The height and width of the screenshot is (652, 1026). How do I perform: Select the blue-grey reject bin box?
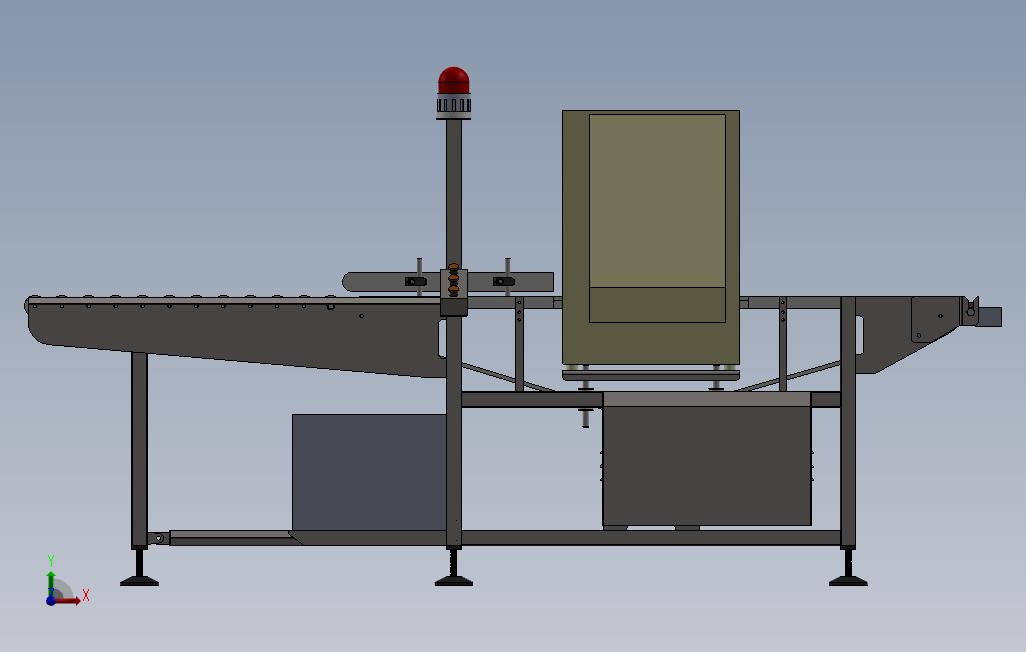(x=369, y=472)
